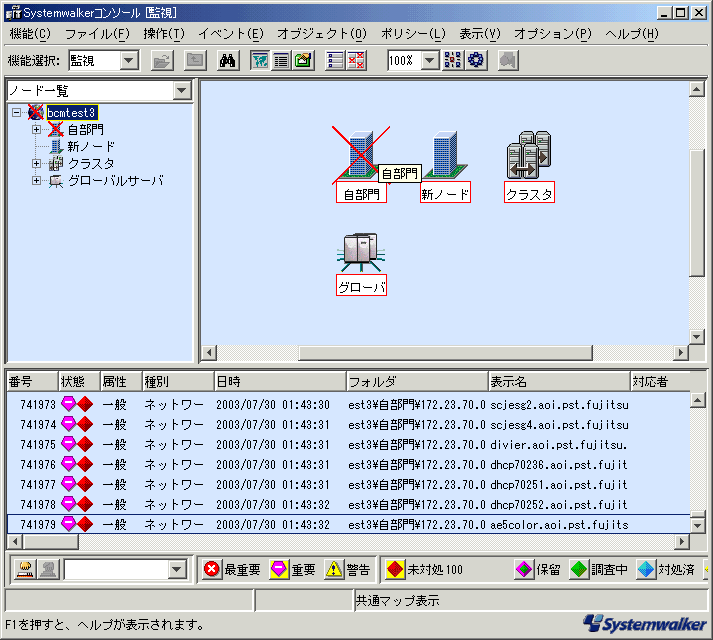Collapse the bcmtest3 tree node
This screenshot has width=713, height=640.
[16, 112]
